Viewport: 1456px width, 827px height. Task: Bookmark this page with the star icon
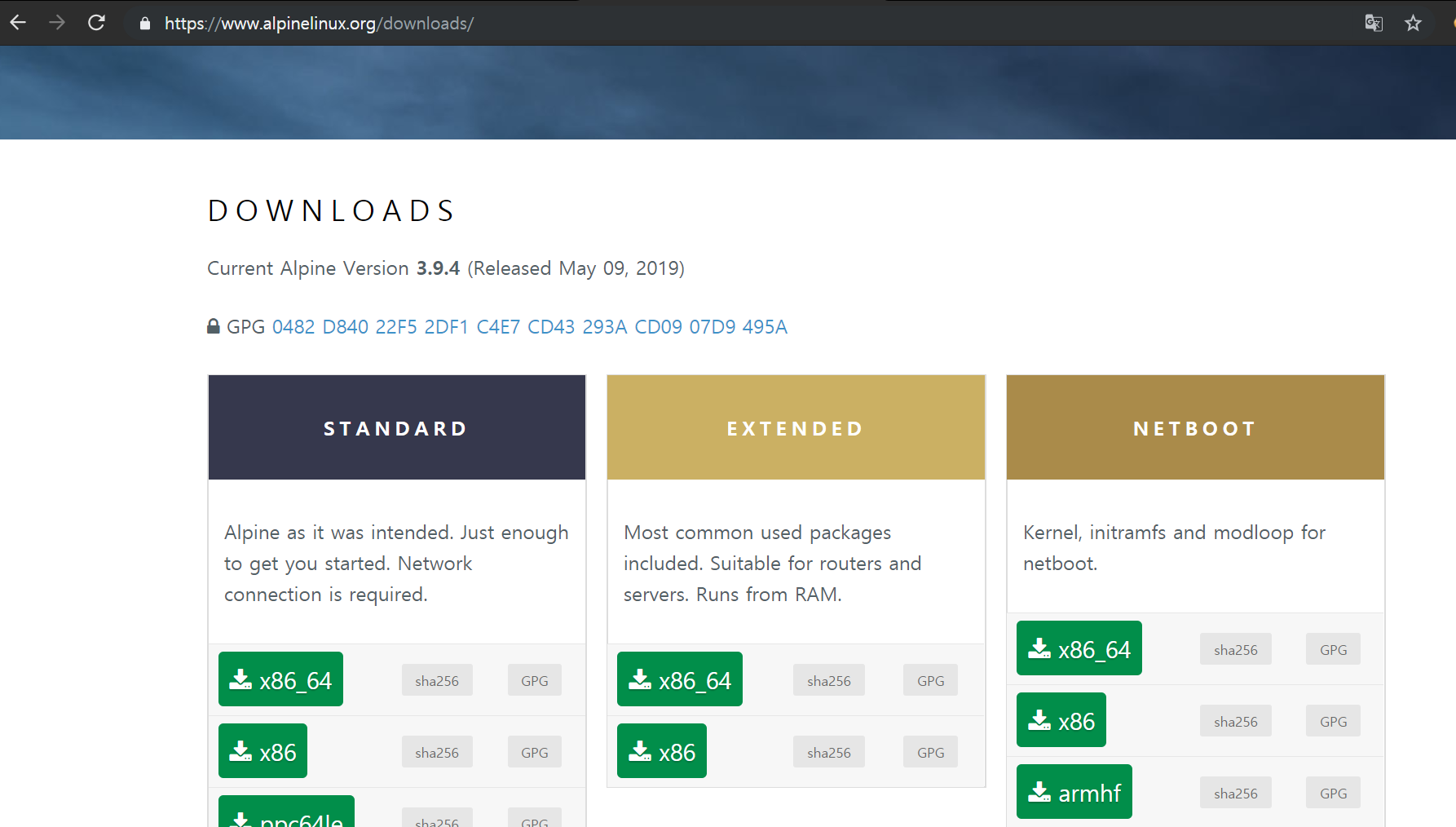click(x=1413, y=23)
